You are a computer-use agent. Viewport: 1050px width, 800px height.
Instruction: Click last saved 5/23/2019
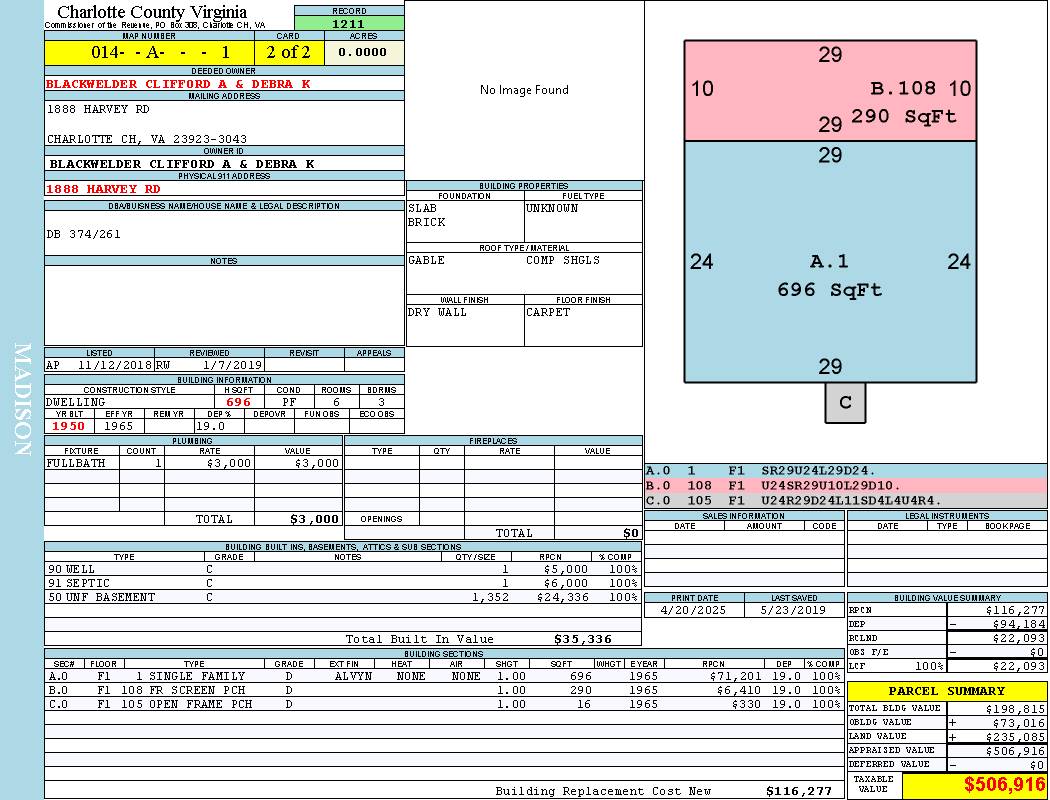click(x=794, y=610)
